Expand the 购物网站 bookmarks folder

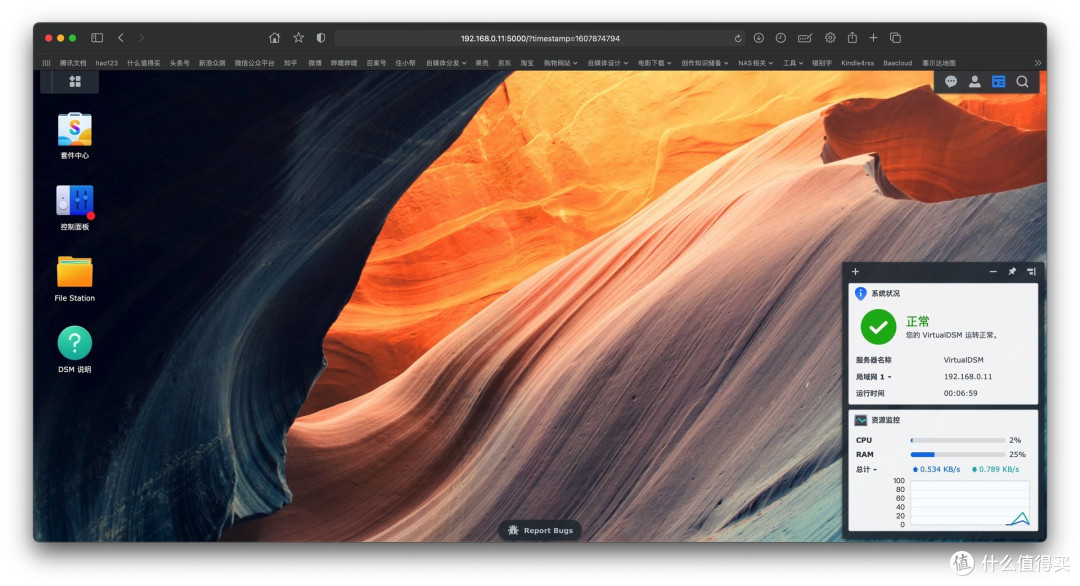tap(561, 63)
